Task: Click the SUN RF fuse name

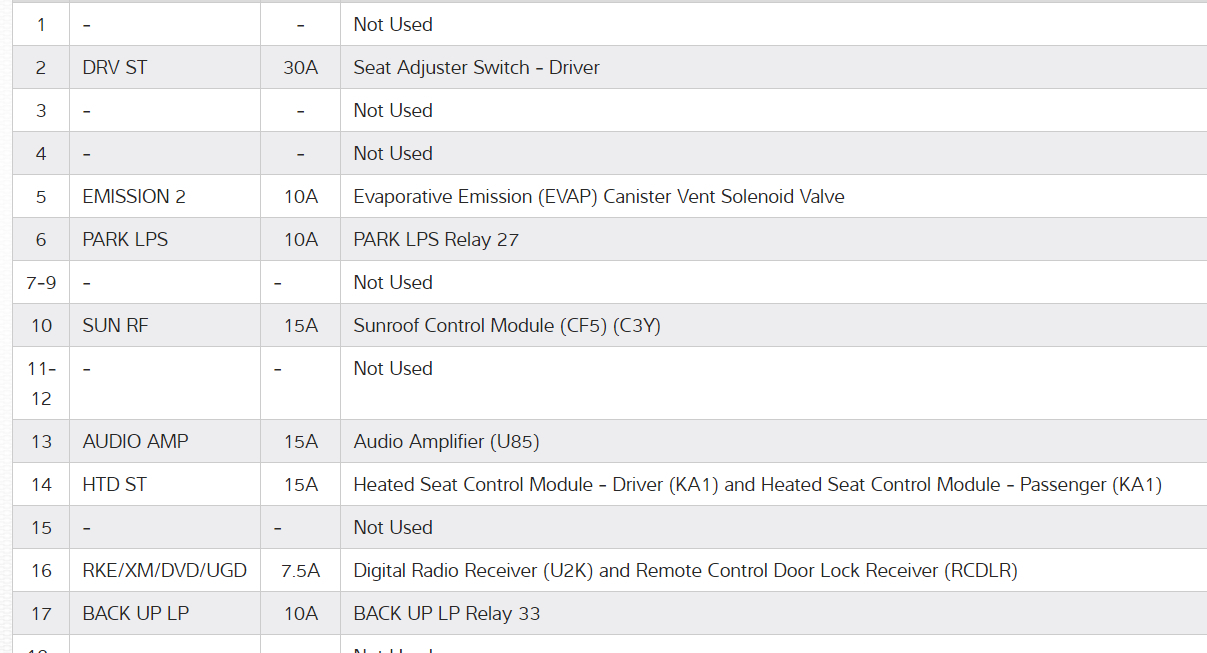Action: [x=115, y=326]
